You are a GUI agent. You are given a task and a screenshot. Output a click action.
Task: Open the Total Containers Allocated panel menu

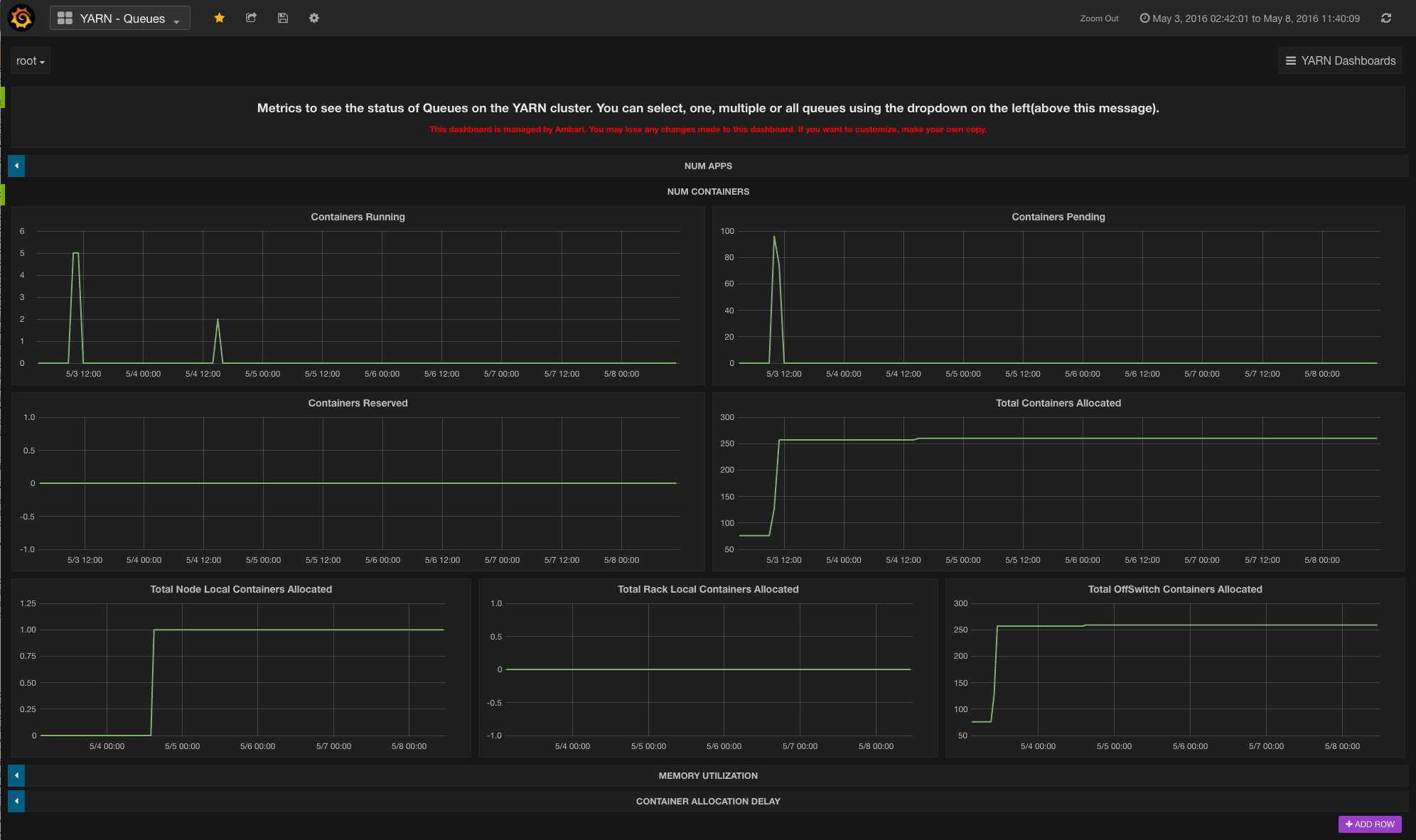point(1058,403)
